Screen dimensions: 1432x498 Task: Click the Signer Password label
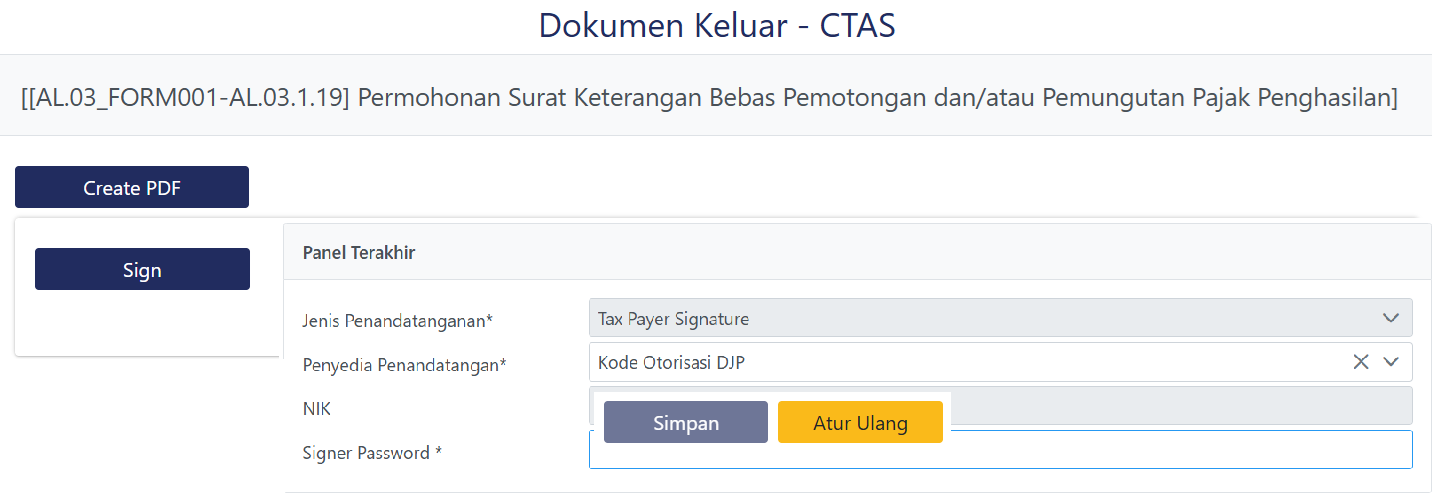pos(372,453)
